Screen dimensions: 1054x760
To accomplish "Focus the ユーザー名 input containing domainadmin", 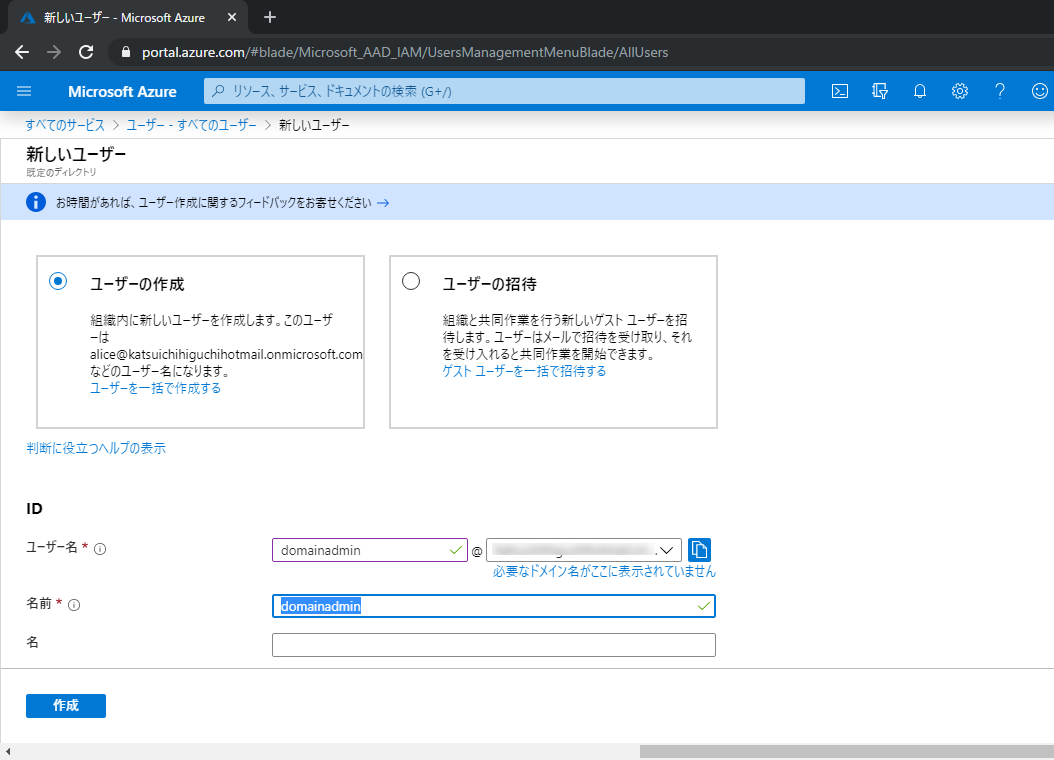I will point(370,550).
